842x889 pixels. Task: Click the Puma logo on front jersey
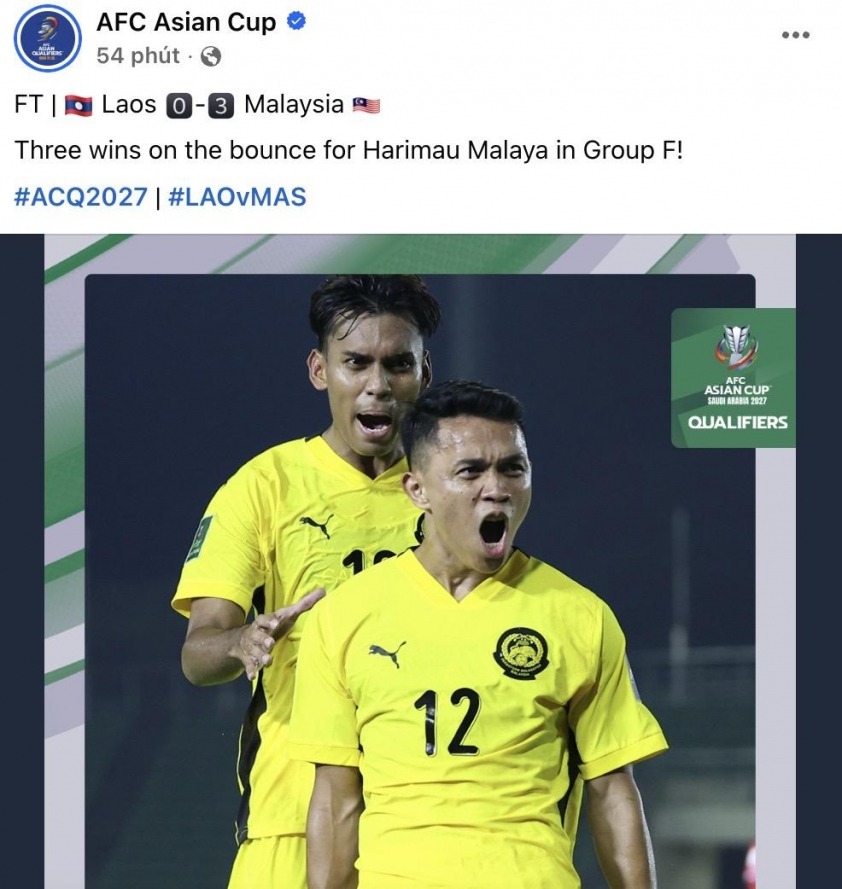coord(387,654)
